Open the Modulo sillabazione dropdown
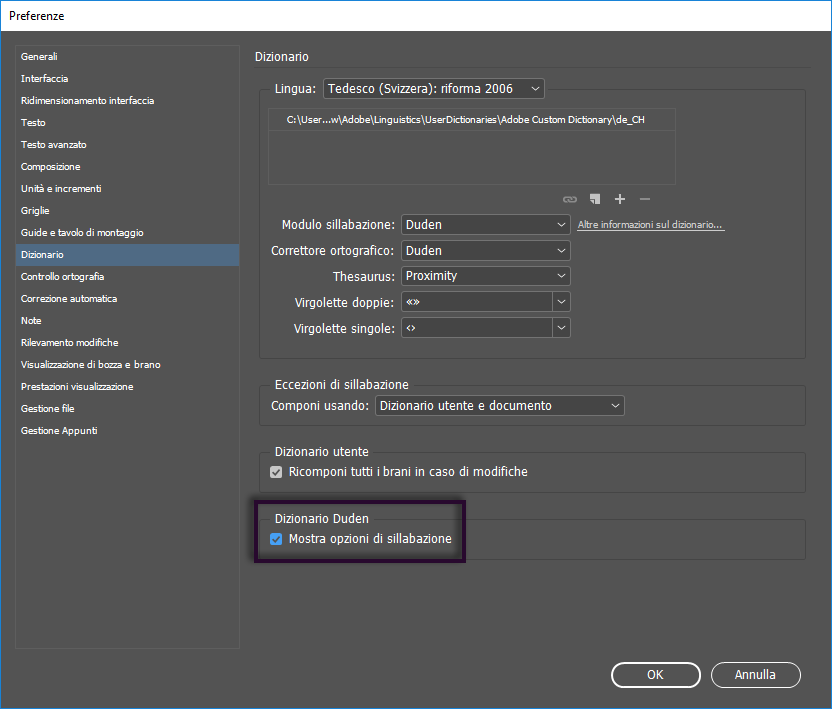The height and width of the screenshot is (709, 832). [x=486, y=224]
